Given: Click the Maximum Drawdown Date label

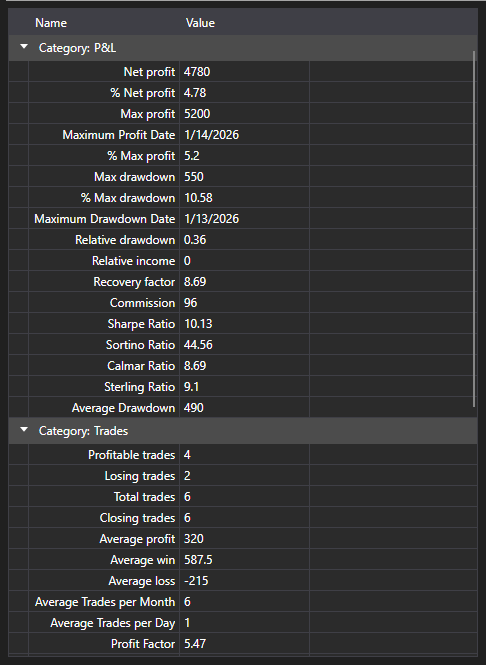Looking at the screenshot, I should [x=105, y=219].
